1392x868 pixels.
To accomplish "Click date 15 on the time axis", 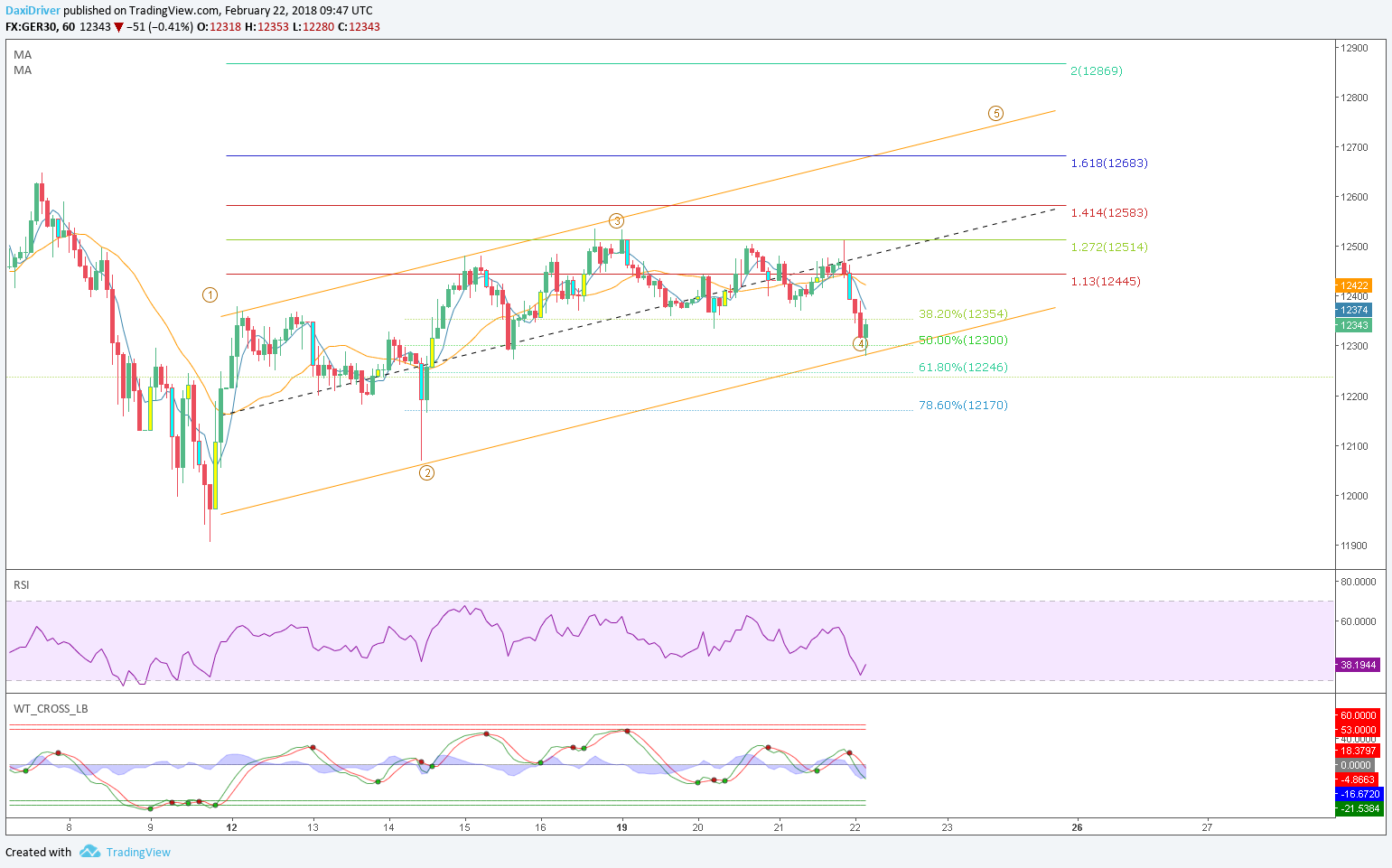I will pyautogui.click(x=464, y=826).
